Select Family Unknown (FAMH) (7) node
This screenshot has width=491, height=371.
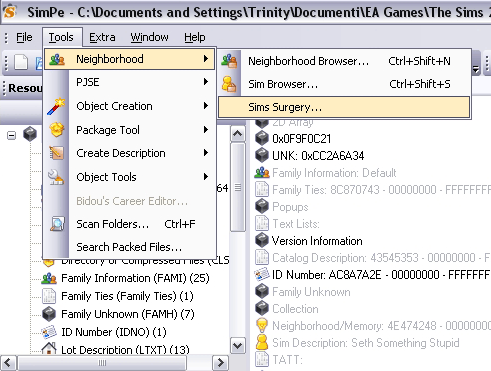[x=128, y=314]
